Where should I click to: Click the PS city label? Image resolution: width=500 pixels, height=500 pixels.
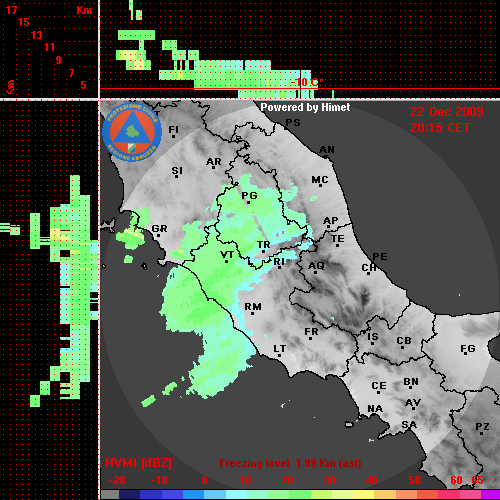pyautogui.click(x=293, y=123)
